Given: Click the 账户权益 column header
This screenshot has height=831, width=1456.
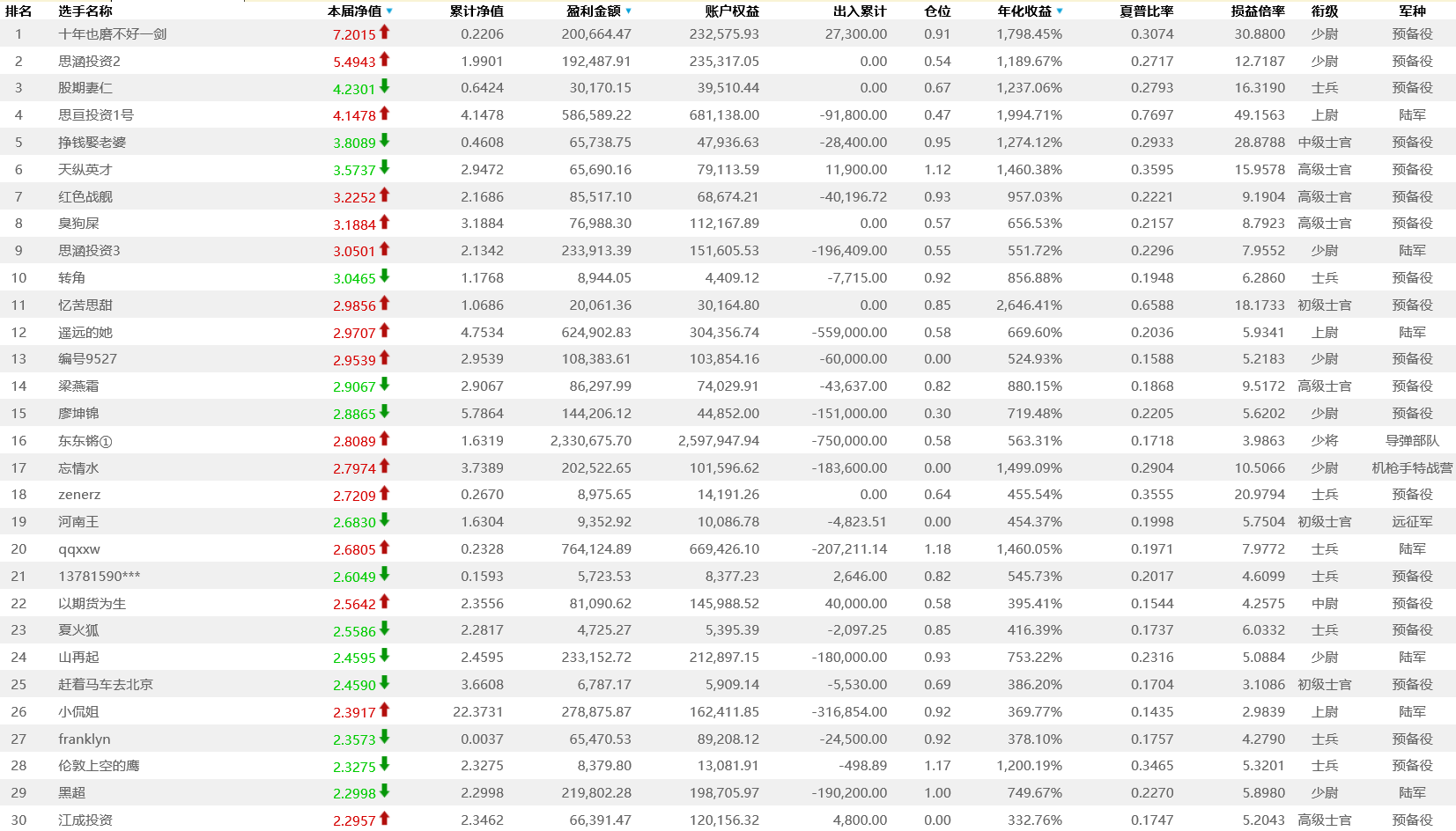Looking at the screenshot, I should click(x=732, y=11).
